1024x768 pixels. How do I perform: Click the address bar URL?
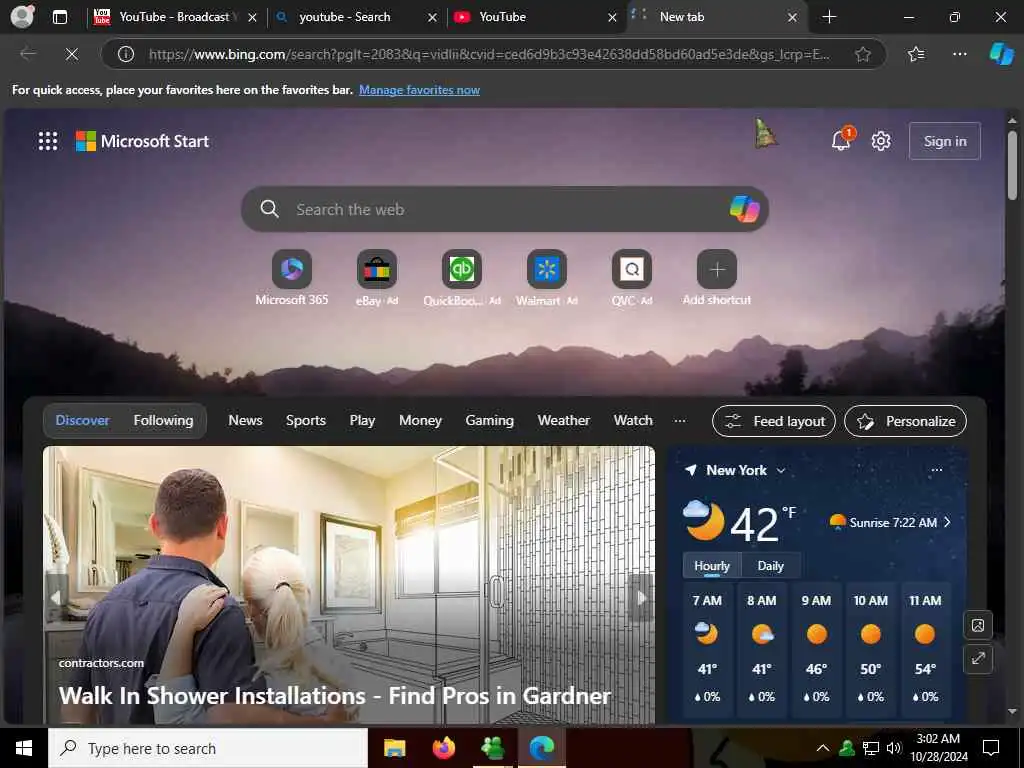pyautogui.click(x=490, y=54)
